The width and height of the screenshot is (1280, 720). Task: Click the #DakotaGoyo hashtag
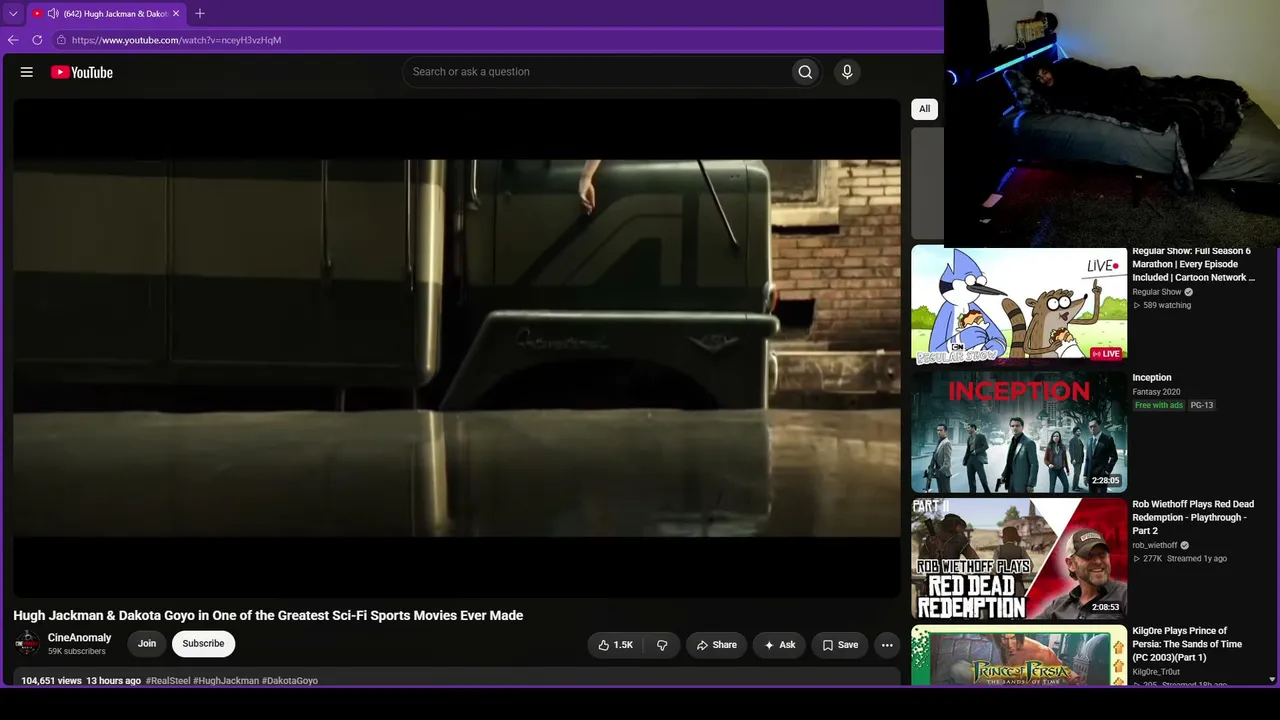pos(290,681)
